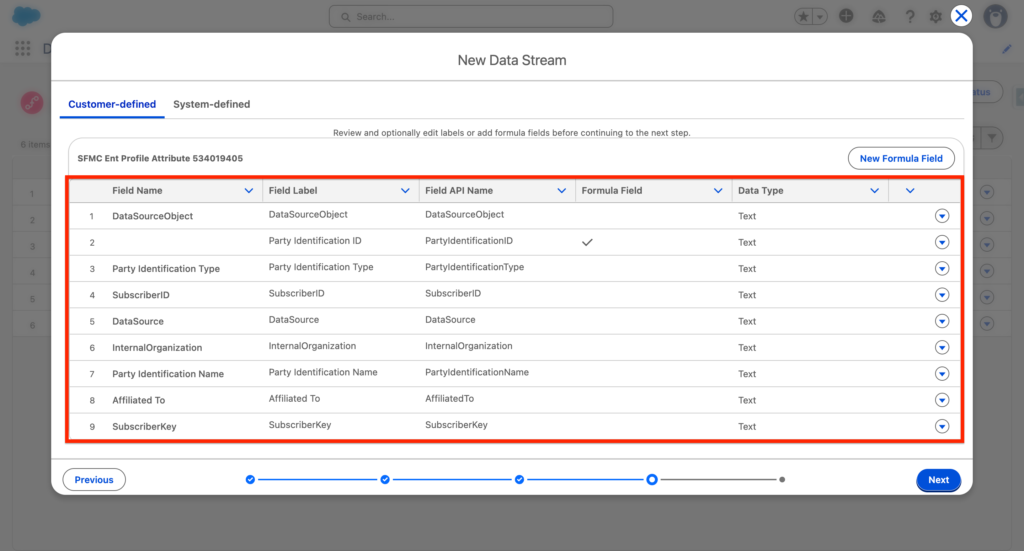Viewport: 1024px width, 551px height.
Task: Open row actions for SubscriberKey field
Action: pyautogui.click(x=941, y=426)
